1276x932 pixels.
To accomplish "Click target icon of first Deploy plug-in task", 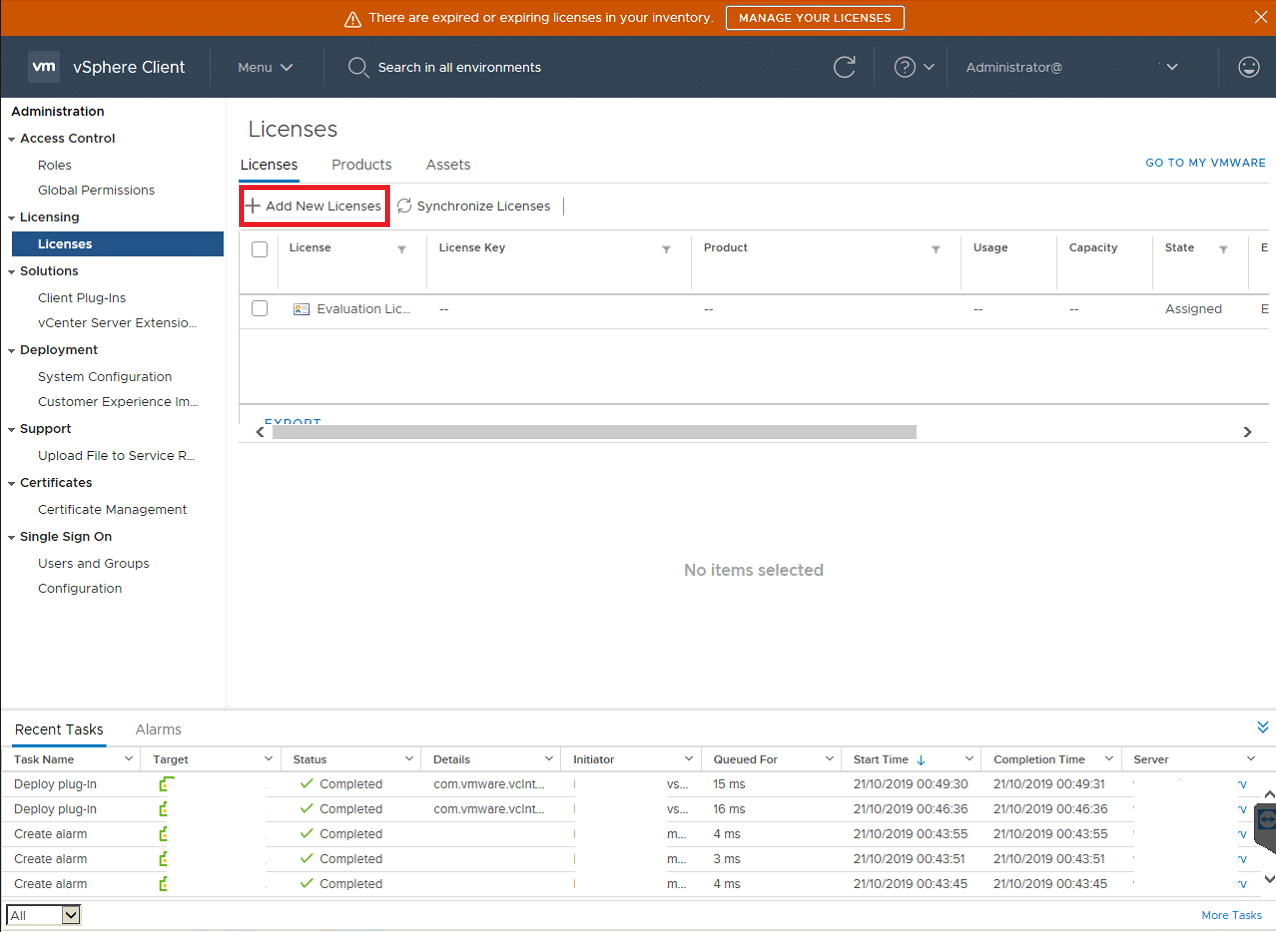I will coord(166,784).
